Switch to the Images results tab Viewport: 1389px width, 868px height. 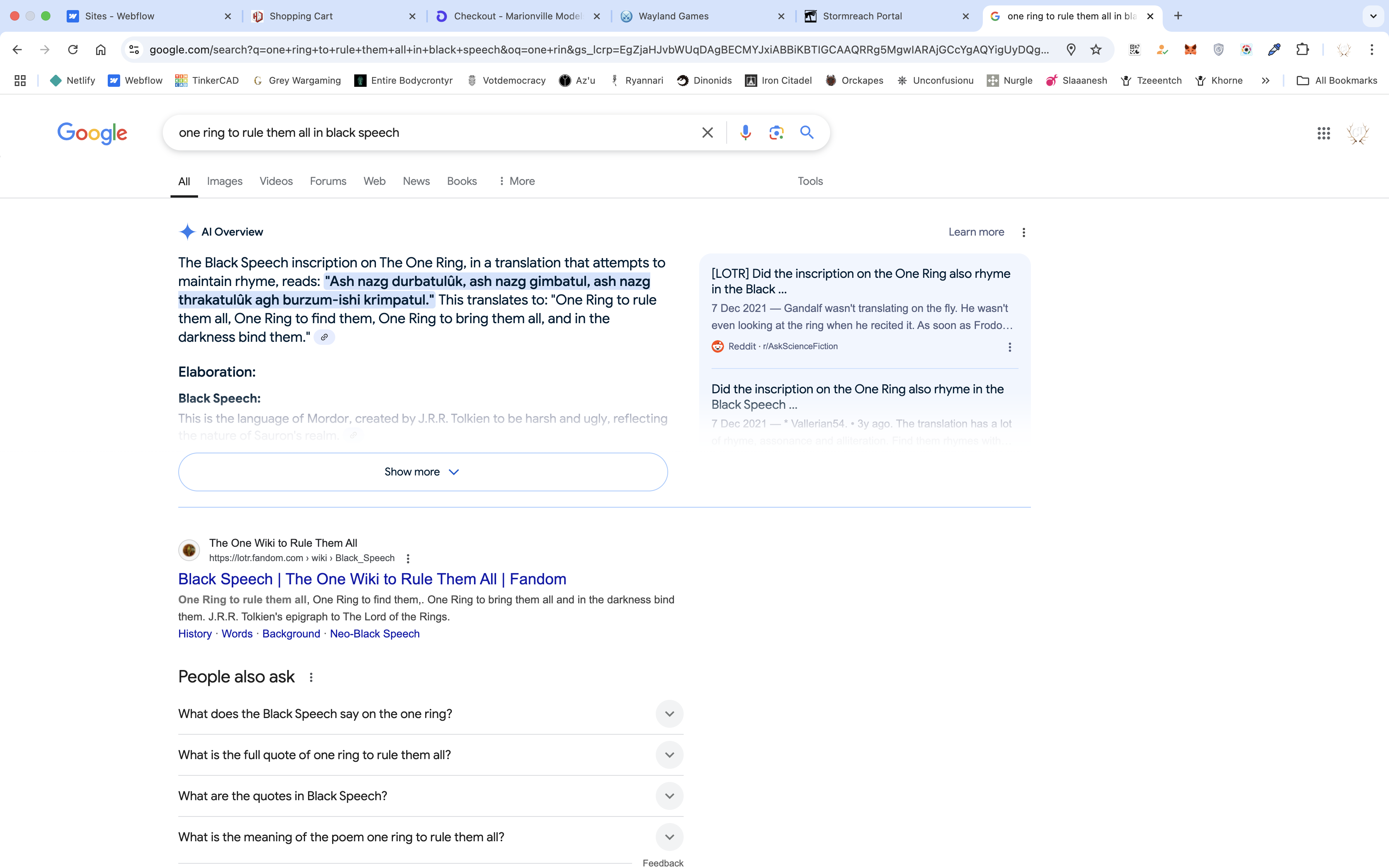pyautogui.click(x=224, y=181)
